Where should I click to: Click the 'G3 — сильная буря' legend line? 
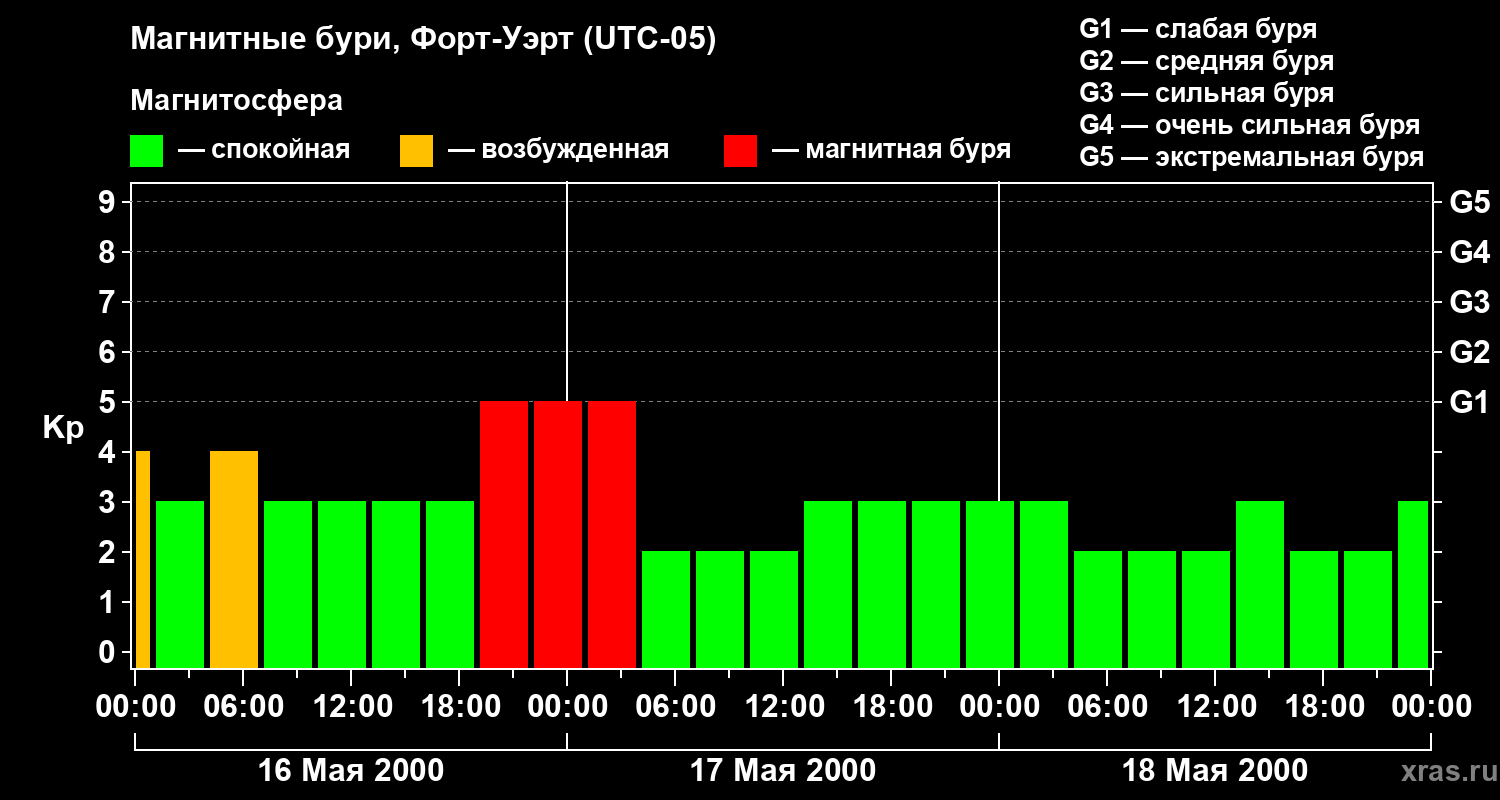point(1207,93)
